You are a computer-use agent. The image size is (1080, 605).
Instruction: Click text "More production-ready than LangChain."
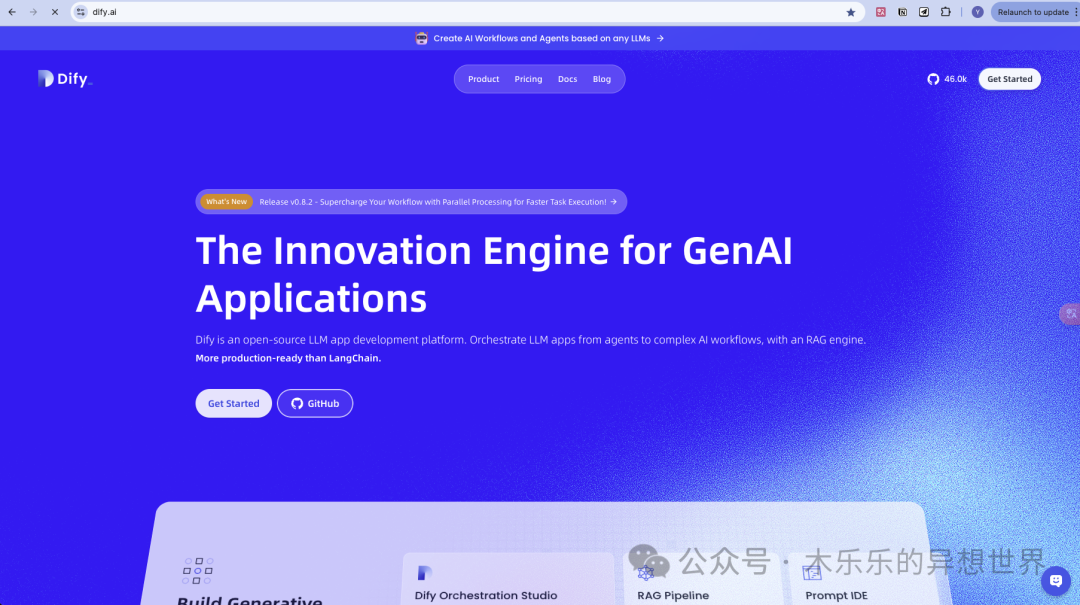click(x=288, y=358)
